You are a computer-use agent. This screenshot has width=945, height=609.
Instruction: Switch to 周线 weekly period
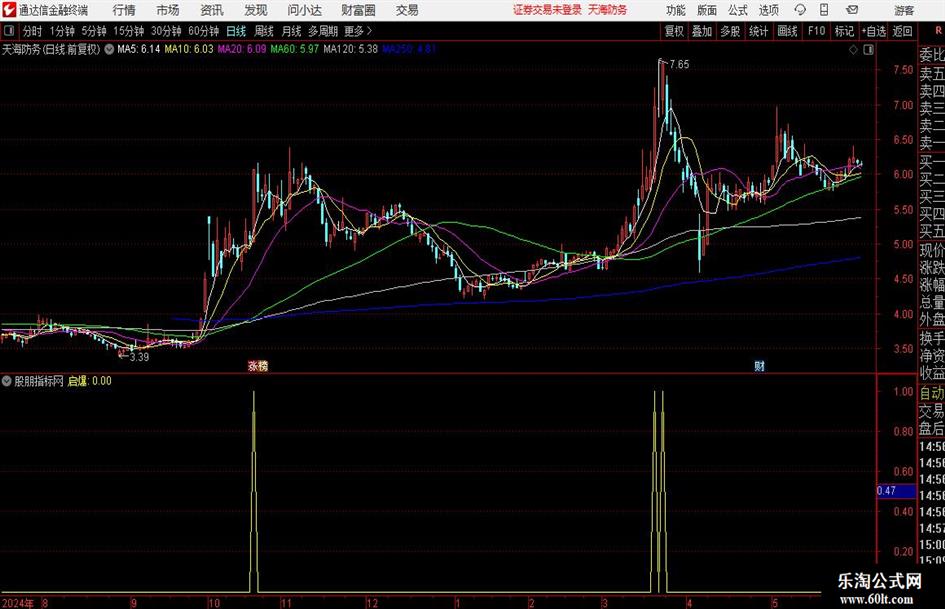click(264, 31)
